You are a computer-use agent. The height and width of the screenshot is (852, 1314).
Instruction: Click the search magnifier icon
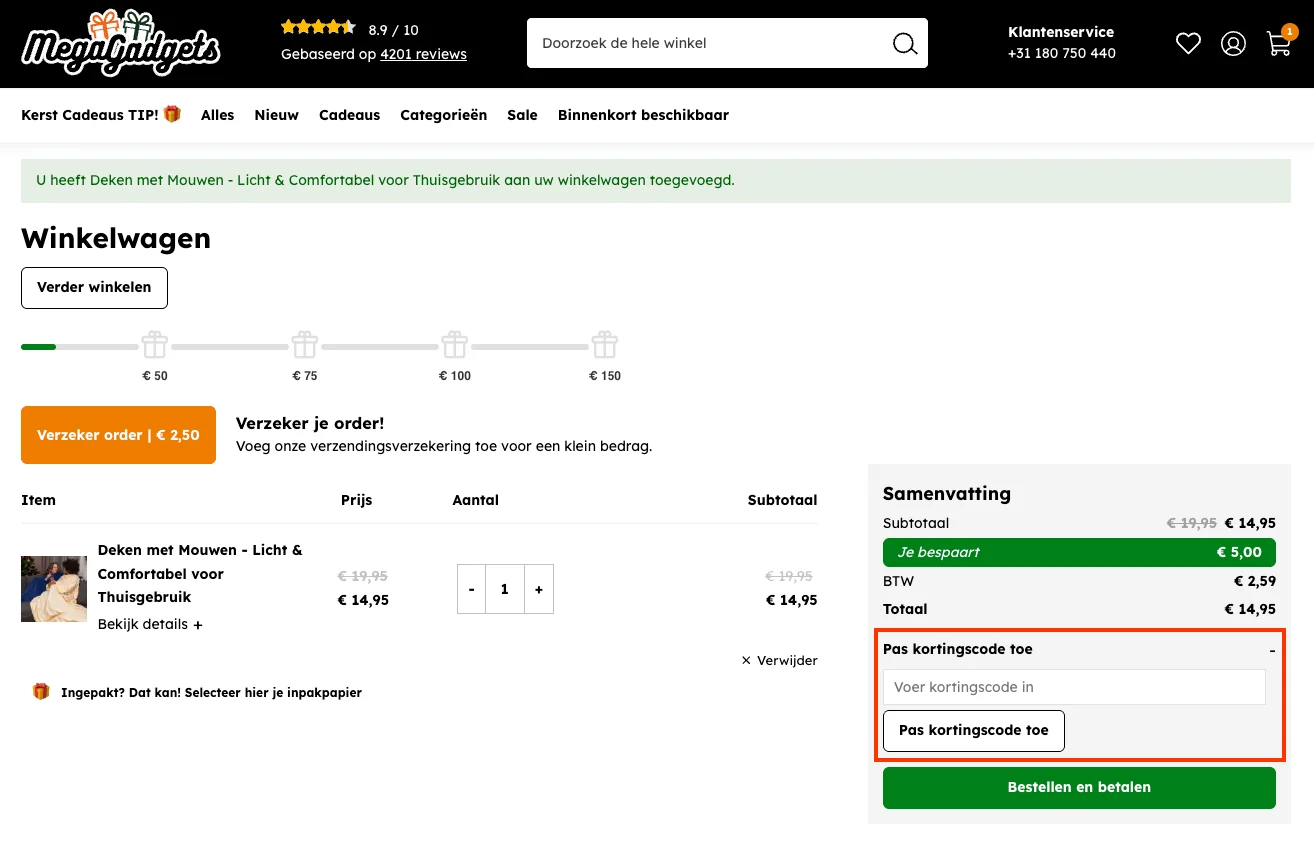[904, 43]
